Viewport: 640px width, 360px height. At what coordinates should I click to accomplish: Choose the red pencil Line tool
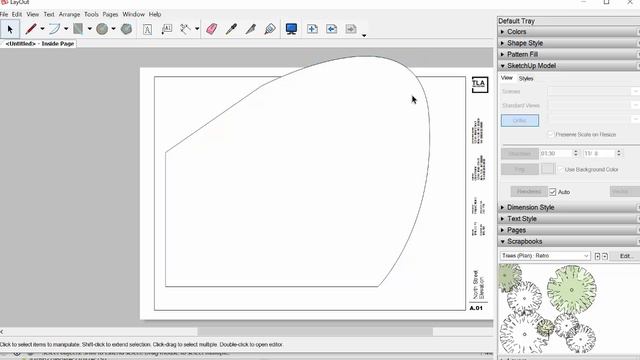click(x=31, y=29)
